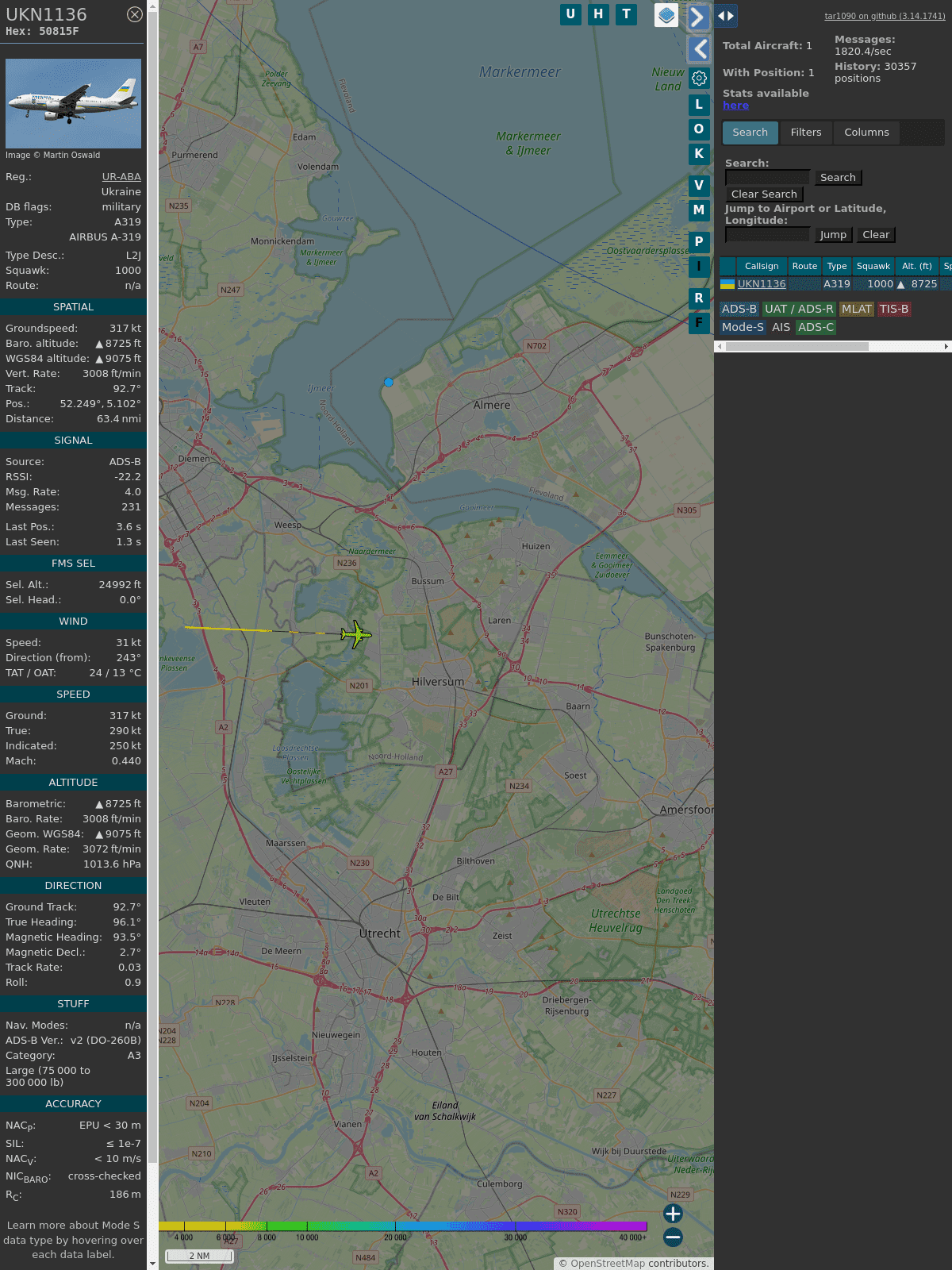
Task: Click the blue marker dot near Almere
Action: (389, 383)
